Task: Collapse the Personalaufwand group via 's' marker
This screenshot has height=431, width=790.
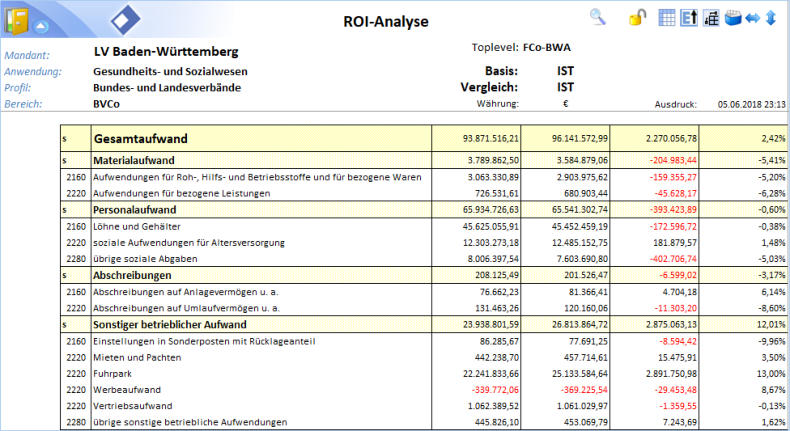Action: [x=64, y=211]
